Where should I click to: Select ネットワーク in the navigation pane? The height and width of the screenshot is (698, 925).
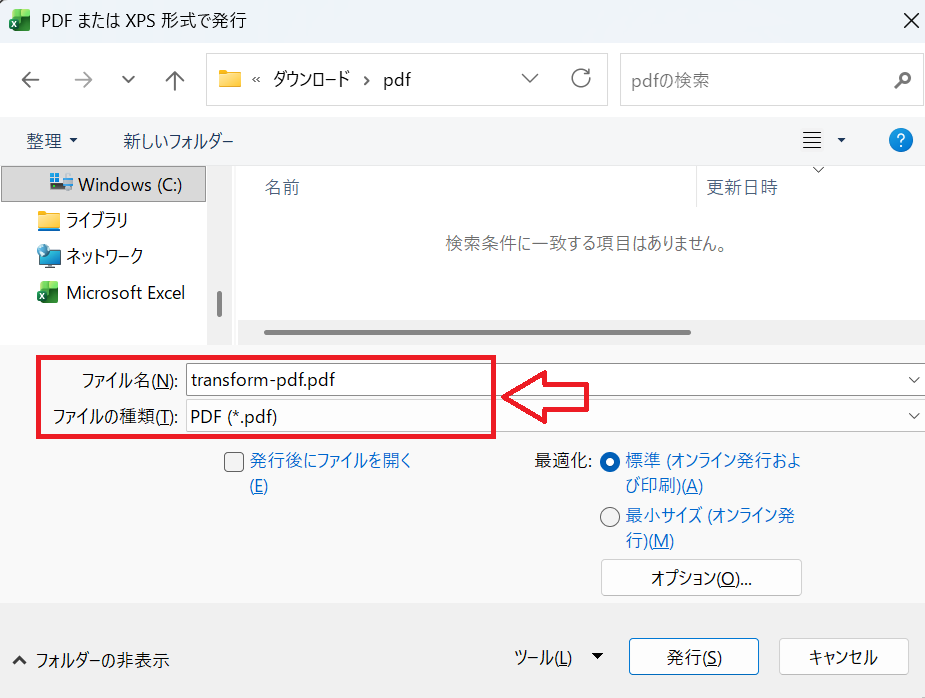[104, 256]
